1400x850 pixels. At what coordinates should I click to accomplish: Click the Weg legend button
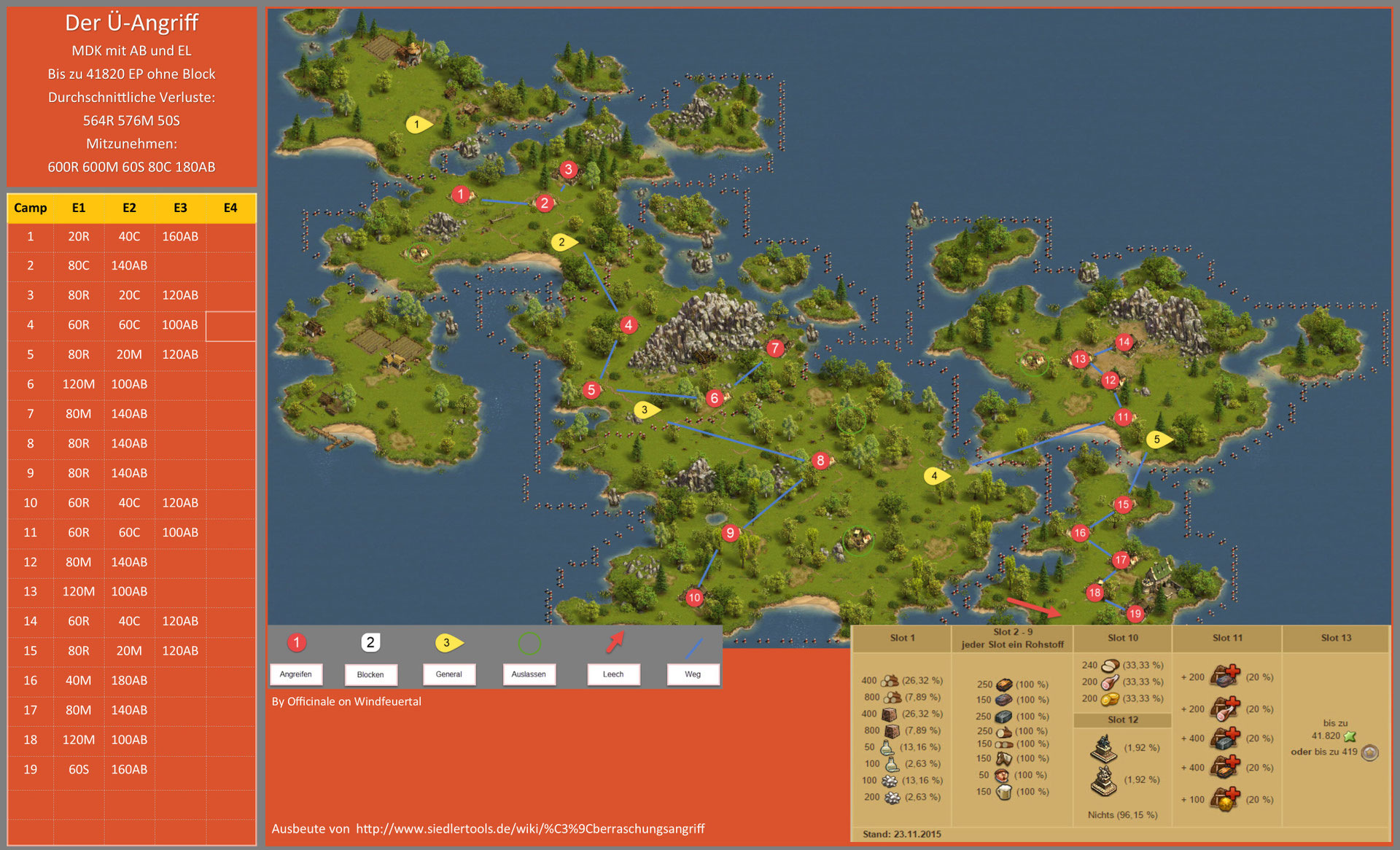[693, 674]
